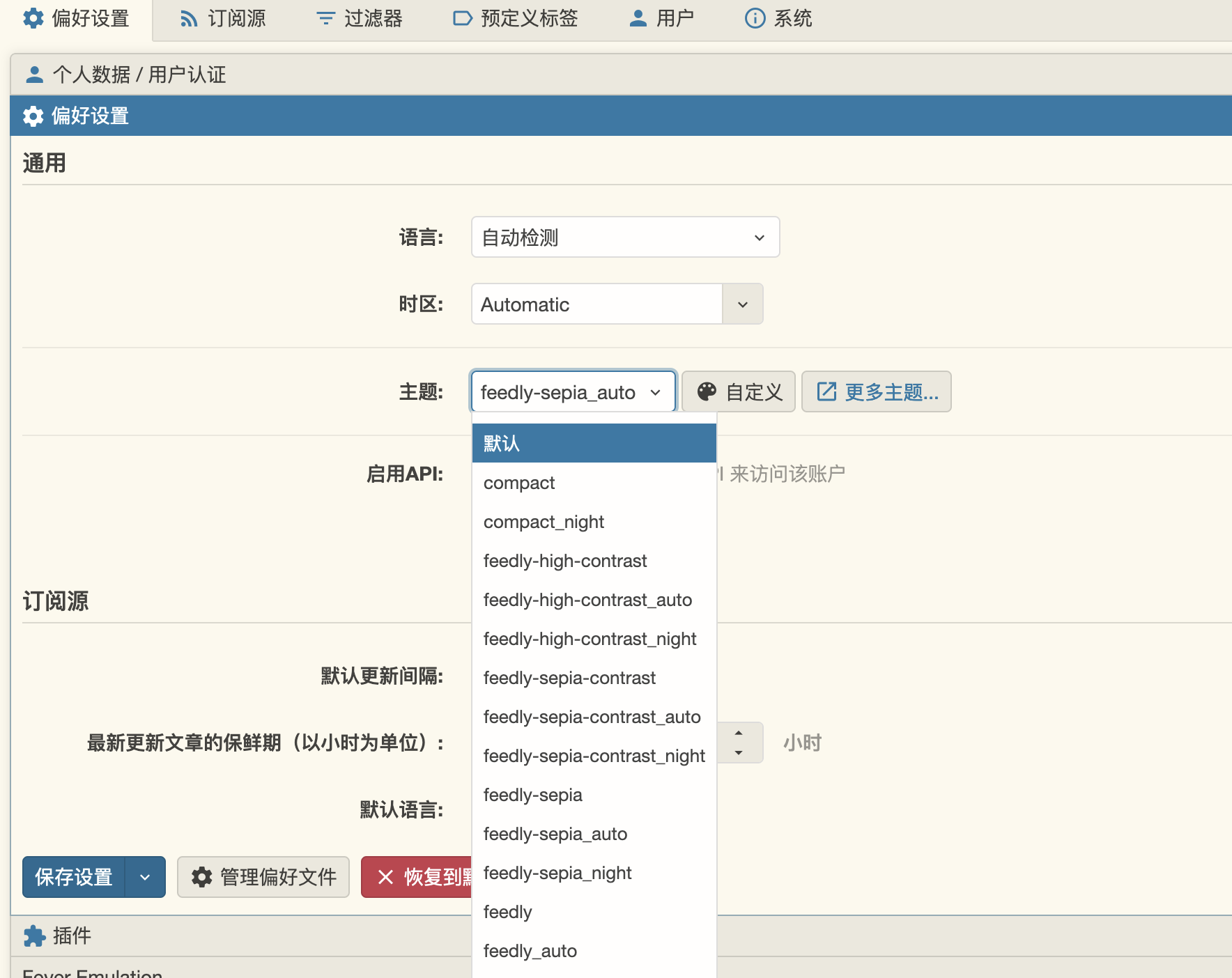Open the 主题 dropdown feedly-sepia_auto

[573, 392]
